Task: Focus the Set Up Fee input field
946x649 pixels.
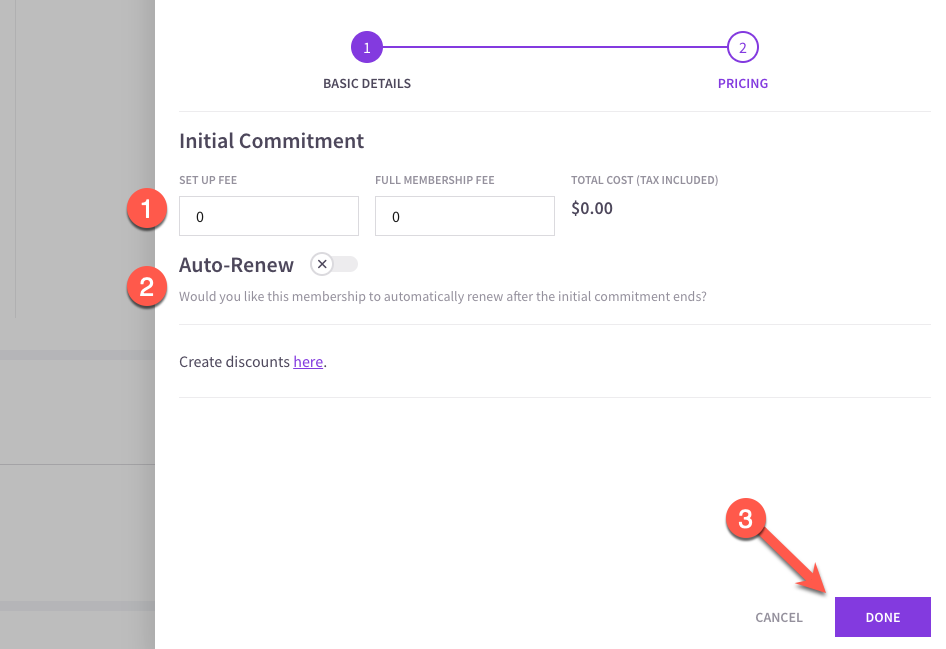Action: coord(269,216)
